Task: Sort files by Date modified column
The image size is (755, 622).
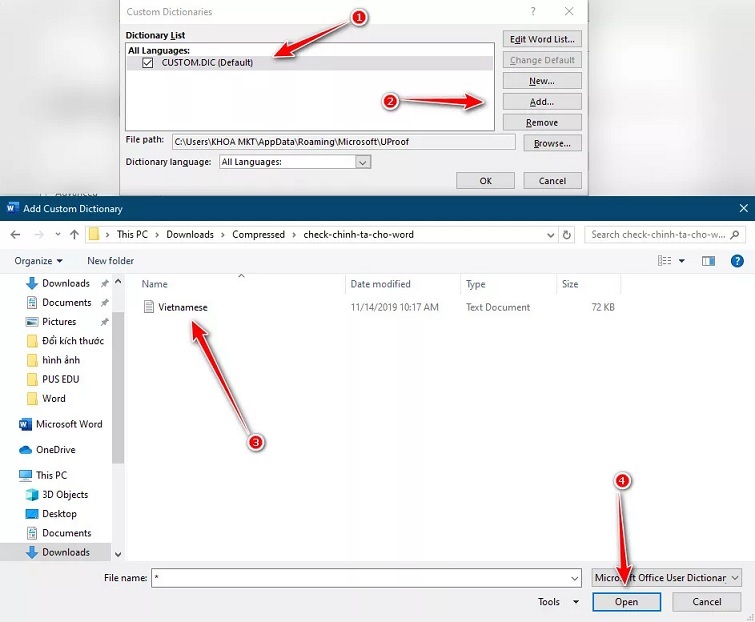Action: click(x=380, y=284)
